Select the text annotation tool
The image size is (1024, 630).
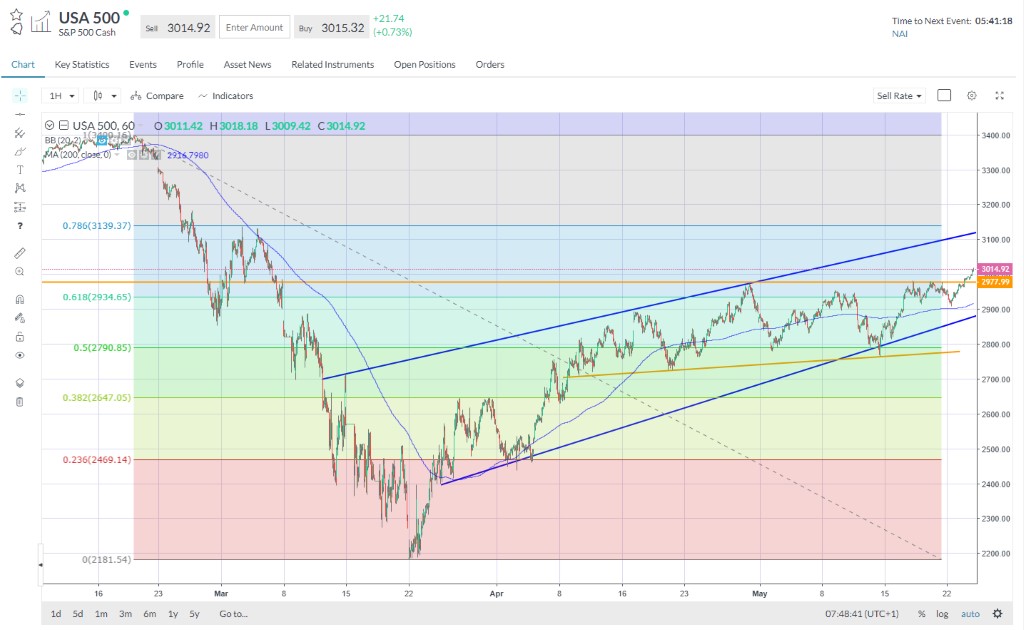click(20, 170)
